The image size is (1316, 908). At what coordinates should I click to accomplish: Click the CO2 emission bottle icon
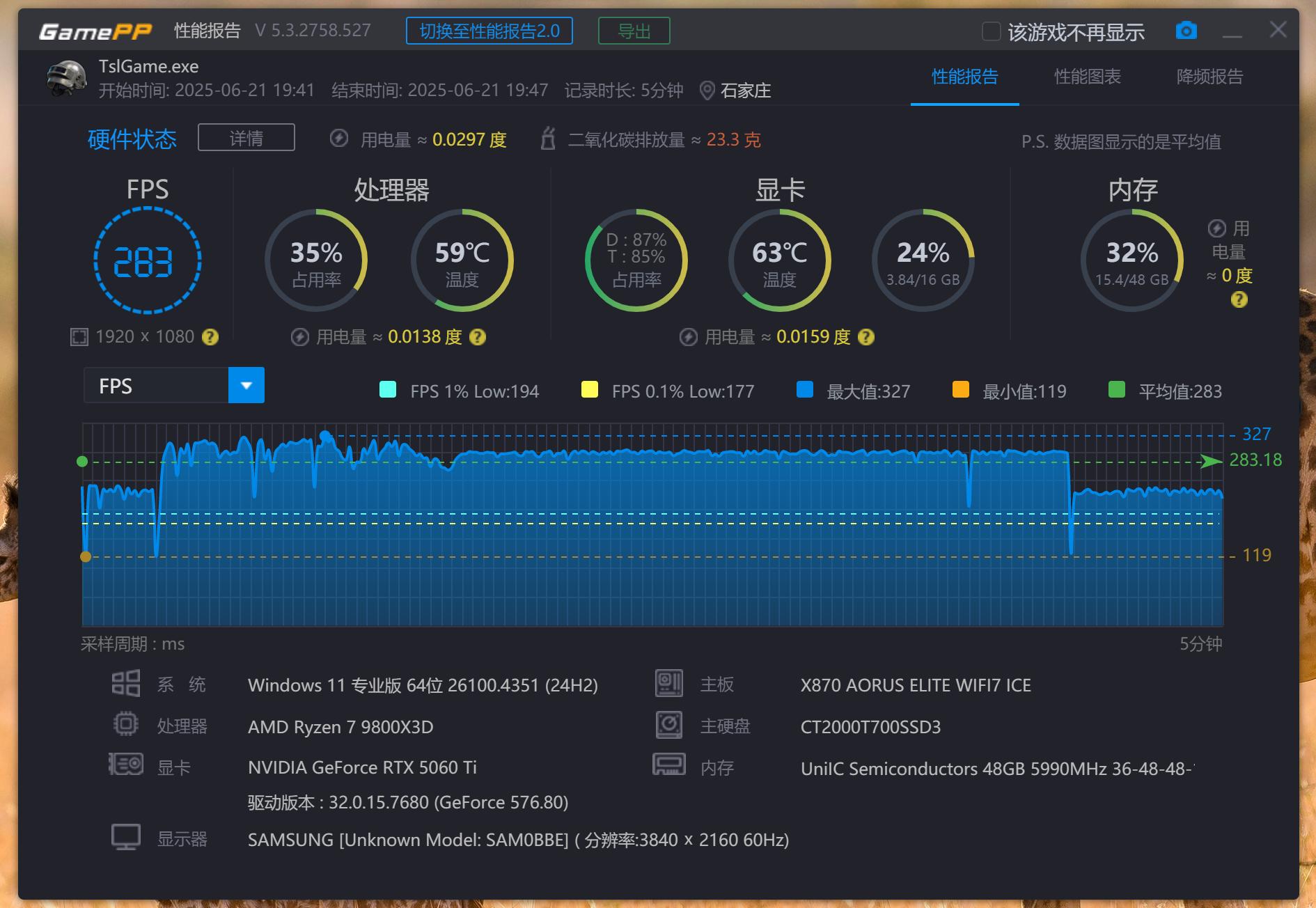pos(548,139)
